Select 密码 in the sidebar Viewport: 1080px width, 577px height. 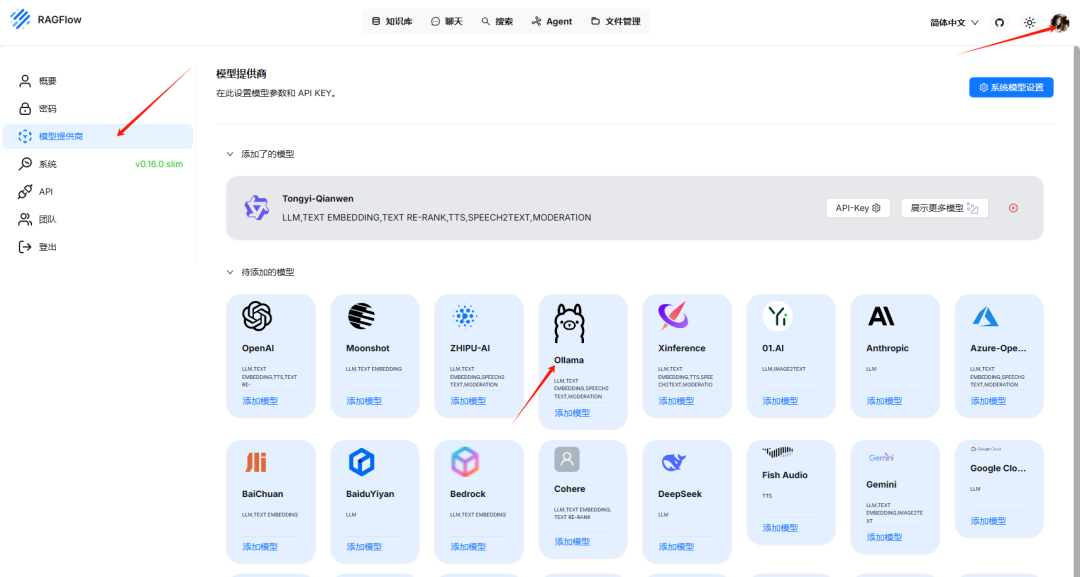point(98,109)
